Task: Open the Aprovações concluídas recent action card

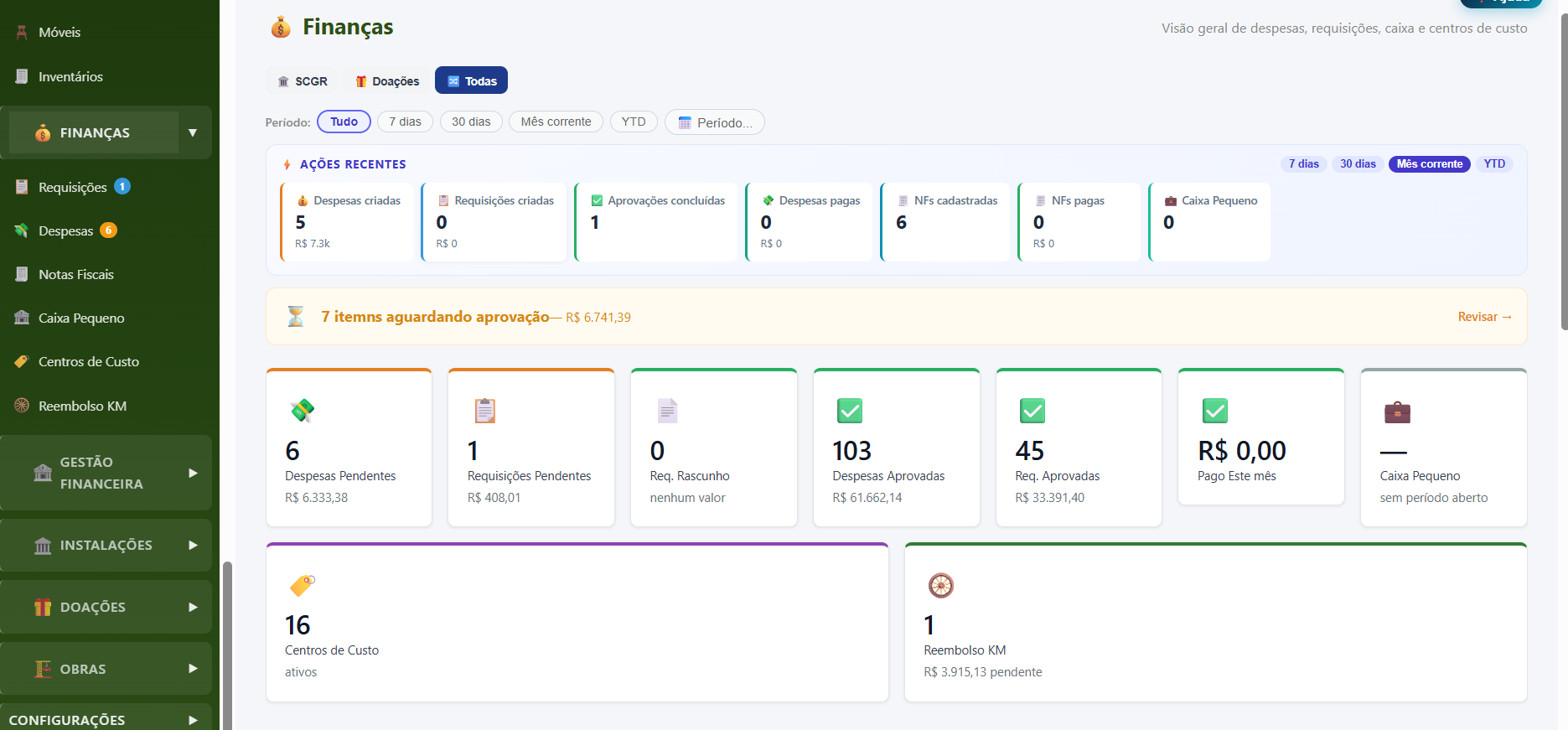Action: (x=656, y=222)
